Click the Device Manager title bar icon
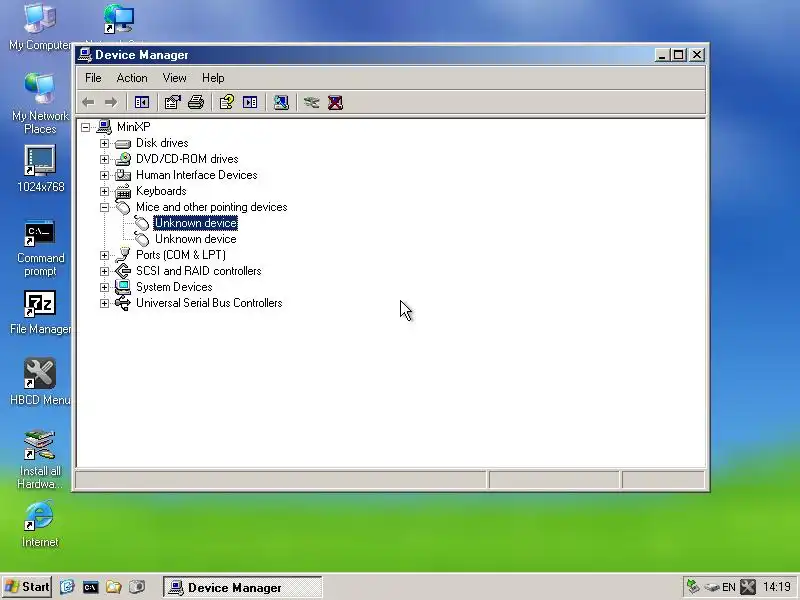 pos(85,55)
